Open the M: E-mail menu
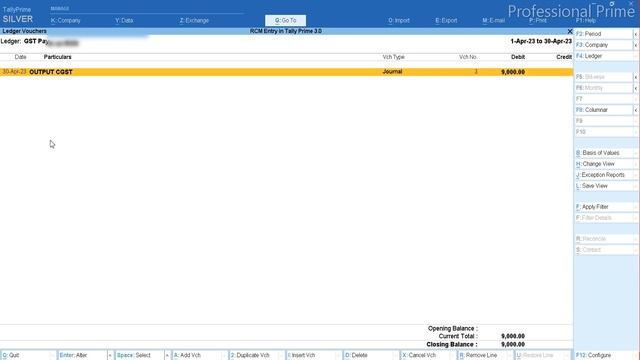 pyautogui.click(x=493, y=20)
